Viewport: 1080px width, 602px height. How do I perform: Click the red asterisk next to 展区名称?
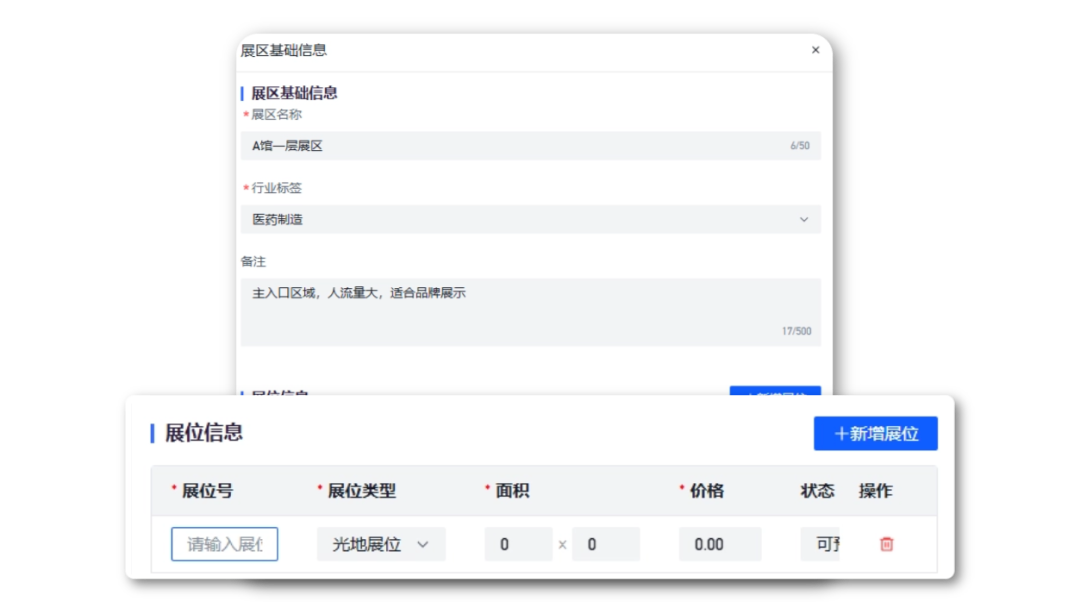tap(245, 114)
